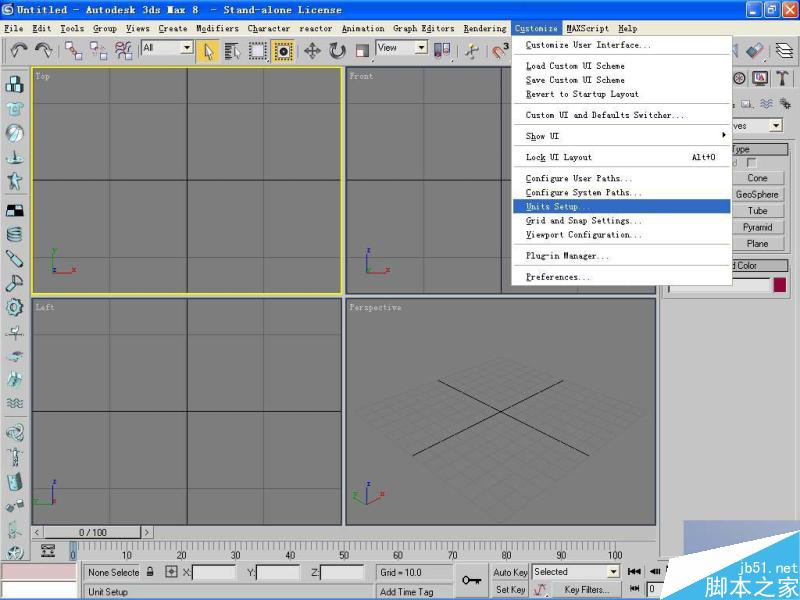
Task: Toggle the Window/Crossing selection mode
Action: coord(282,50)
